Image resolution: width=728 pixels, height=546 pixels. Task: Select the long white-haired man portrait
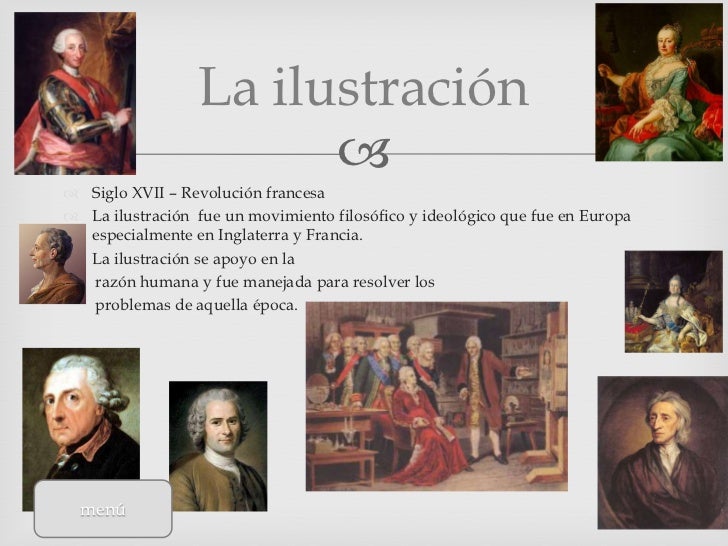pos(663,453)
